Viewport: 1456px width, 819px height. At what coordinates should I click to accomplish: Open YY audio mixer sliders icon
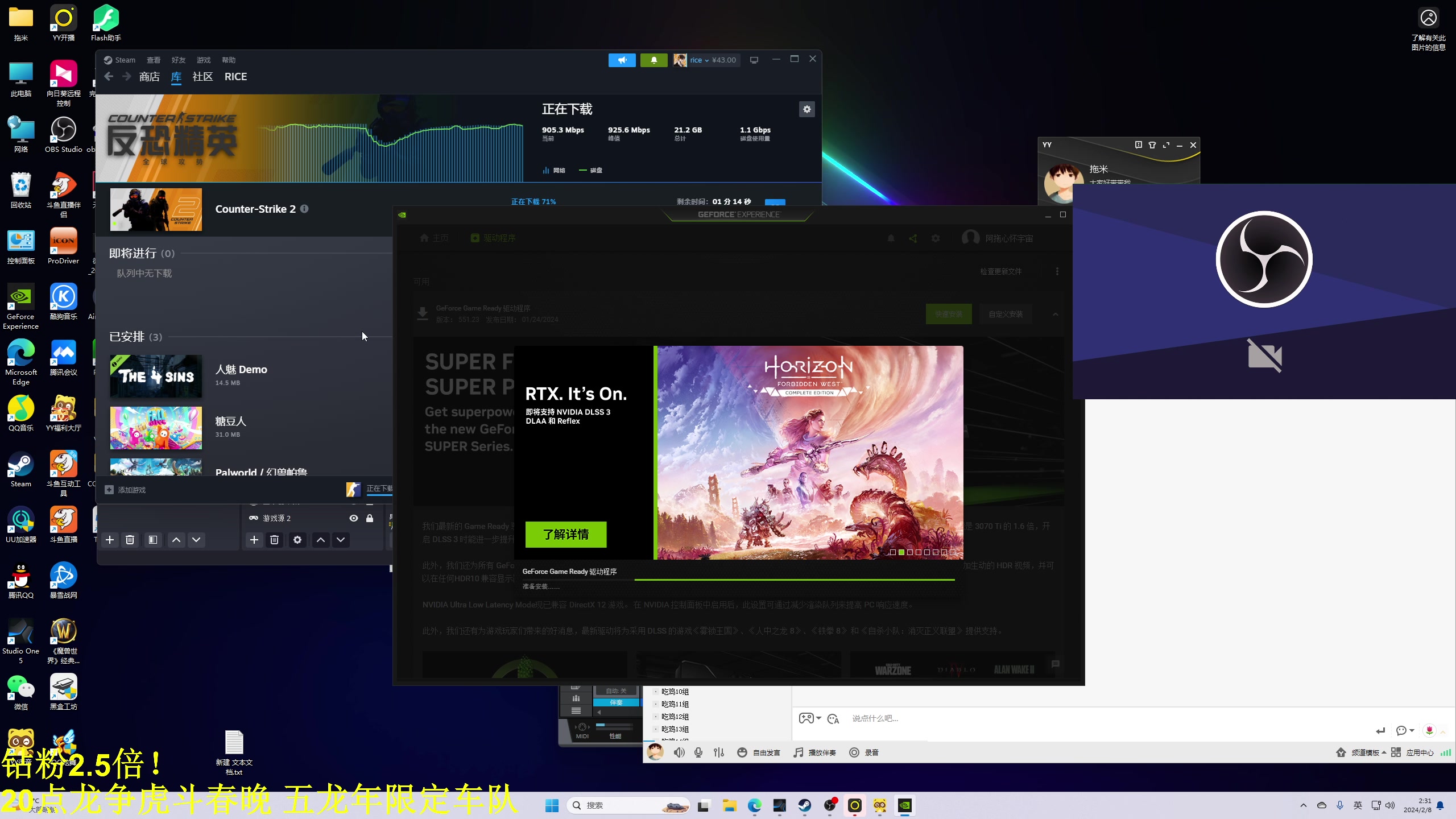pyautogui.click(x=719, y=752)
